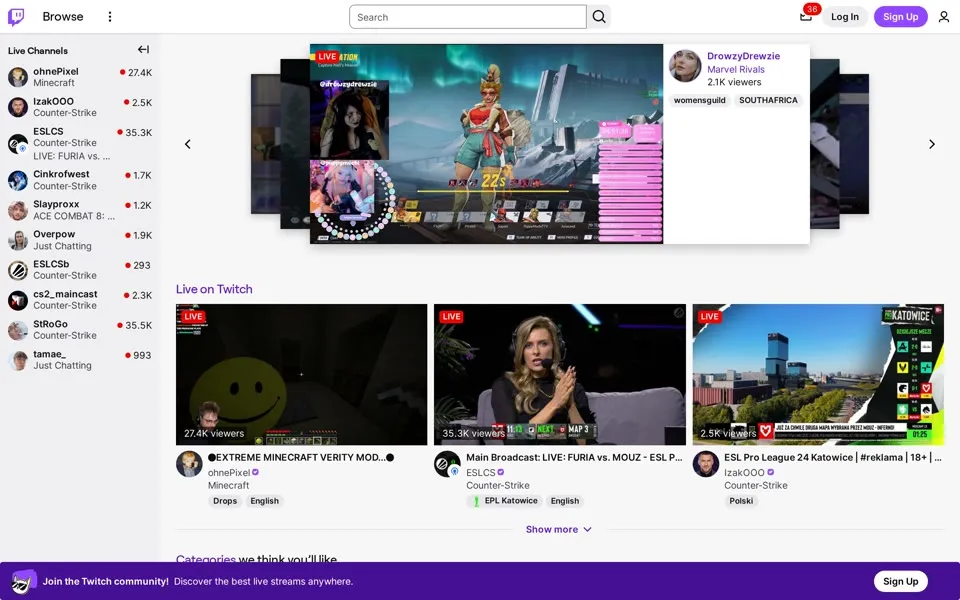Select the Polski tag
The width and height of the screenshot is (960, 600).
[x=741, y=501]
